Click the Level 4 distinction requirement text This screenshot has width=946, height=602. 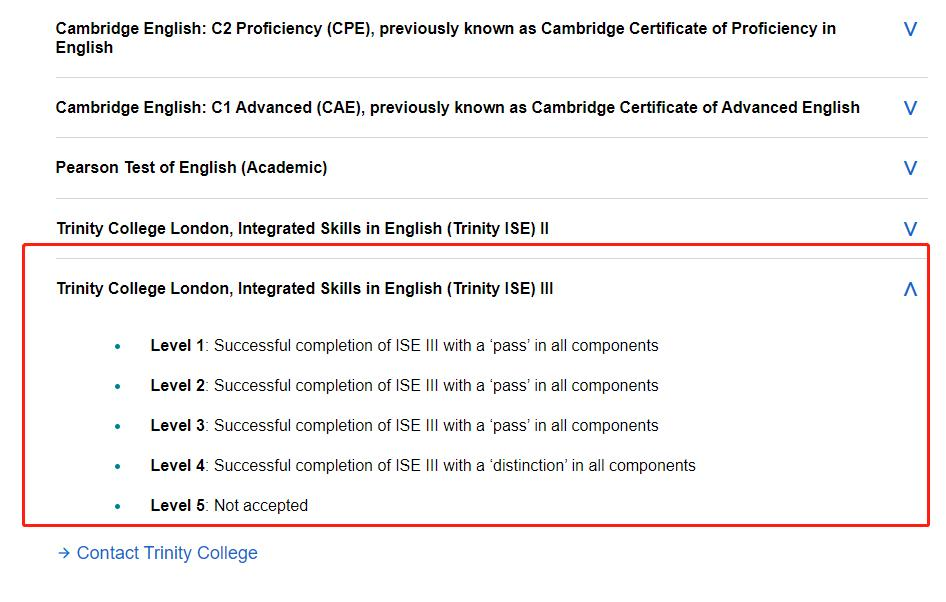pos(423,466)
